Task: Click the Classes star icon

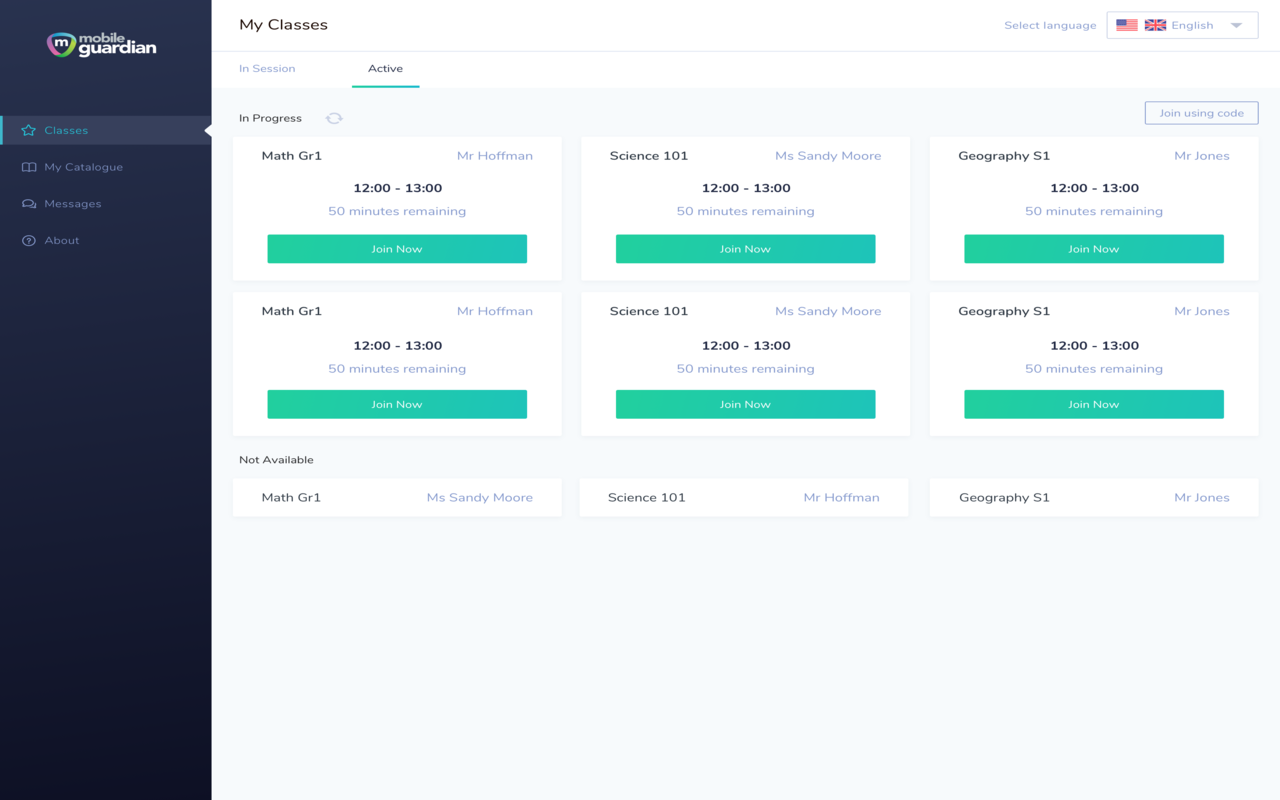Action: tap(28, 130)
